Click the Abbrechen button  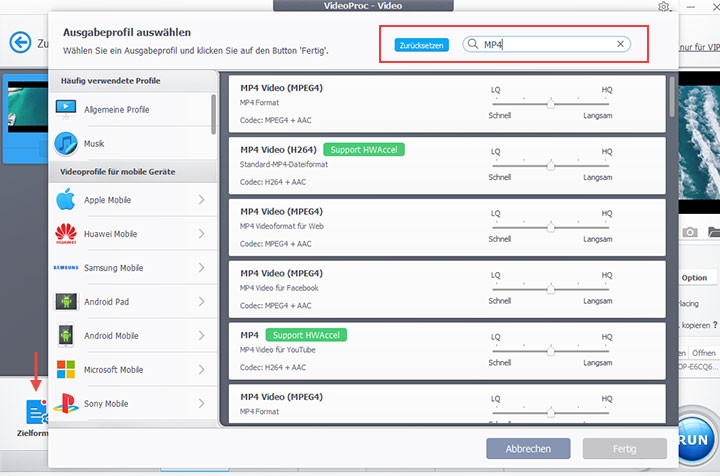(528, 448)
